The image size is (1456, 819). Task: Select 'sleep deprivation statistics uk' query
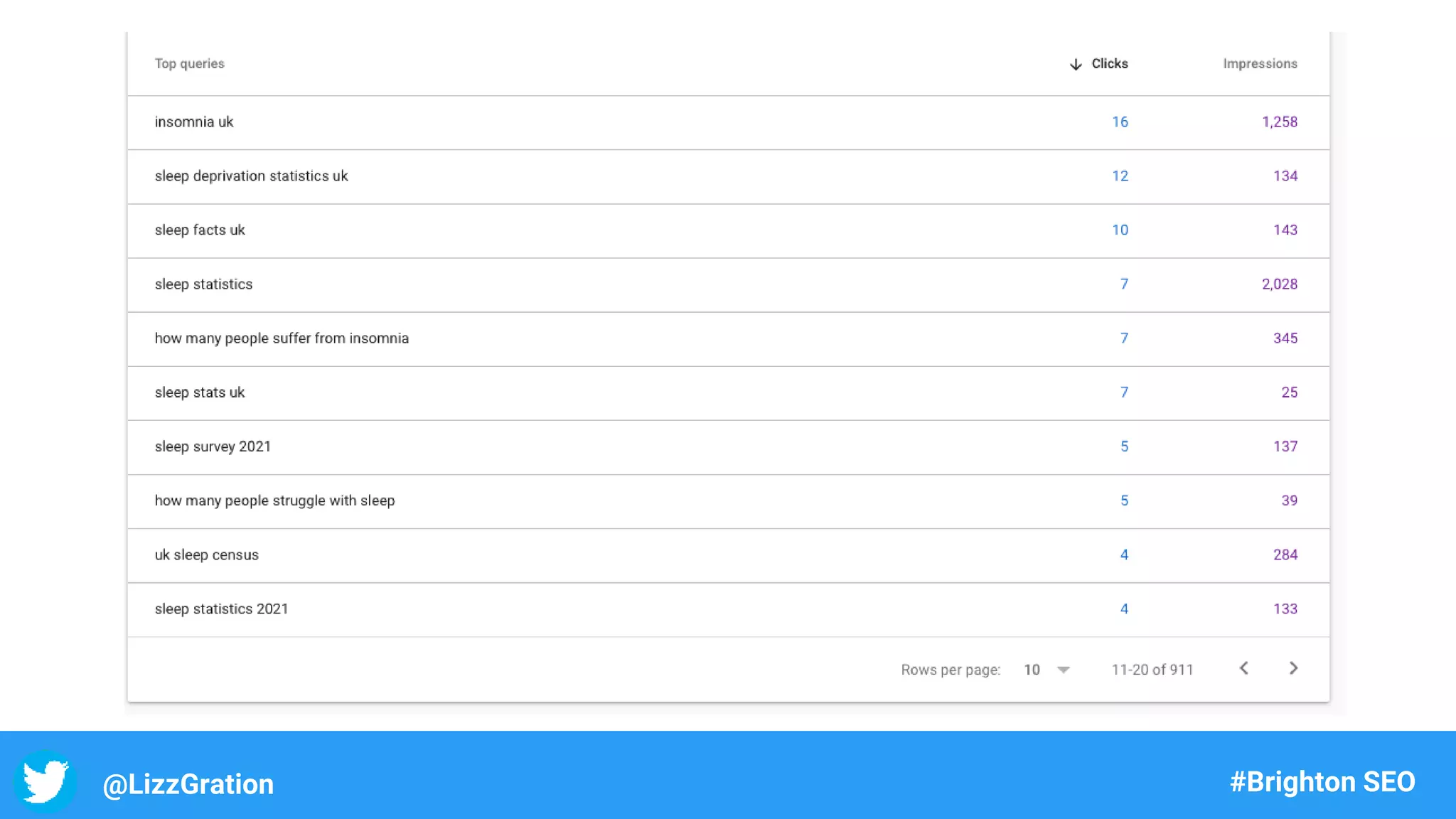tap(251, 176)
